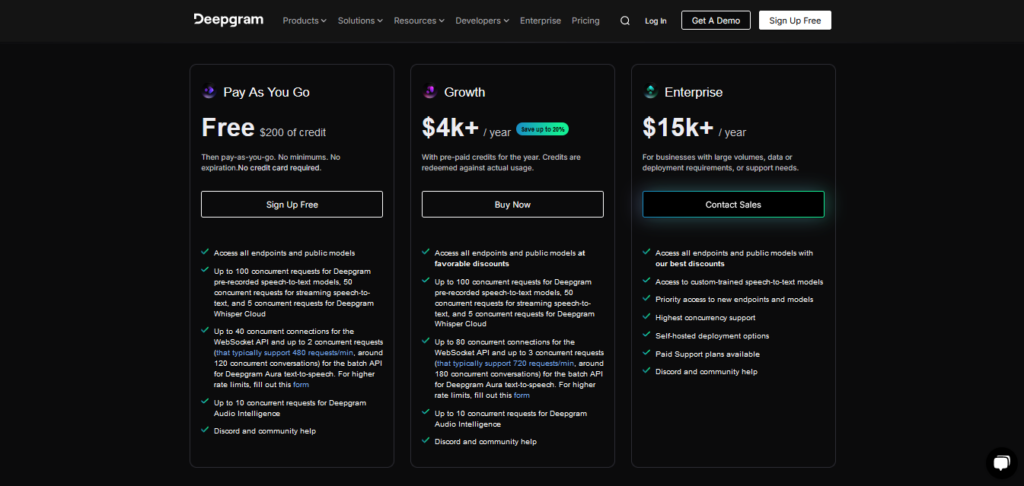Click the Pay As You Go plan icon
Screen dimensions: 1024x486
[x=209, y=92]
